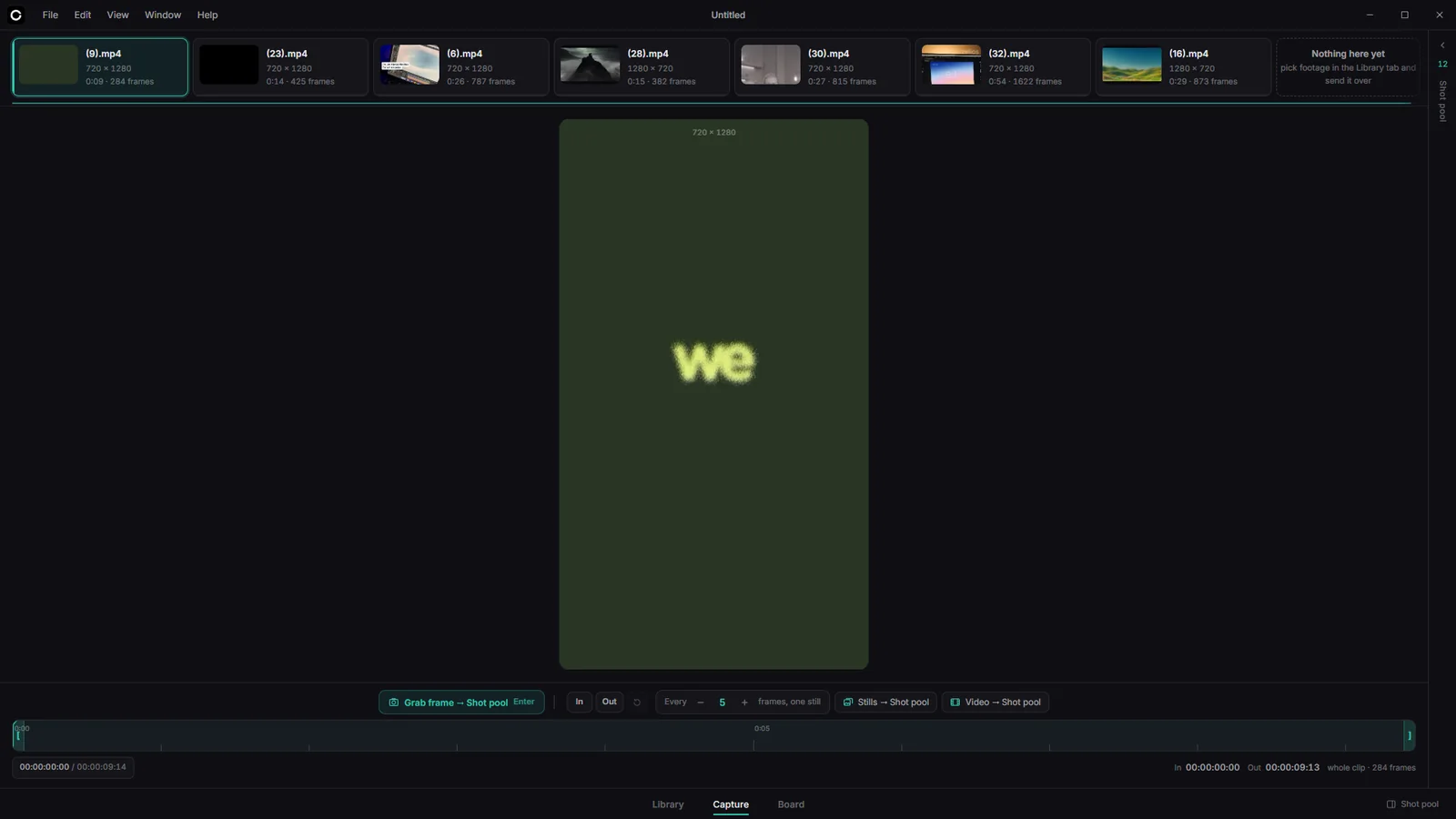Open the Window menu
Screen dimensions: 1456x819
click(163, 15)
